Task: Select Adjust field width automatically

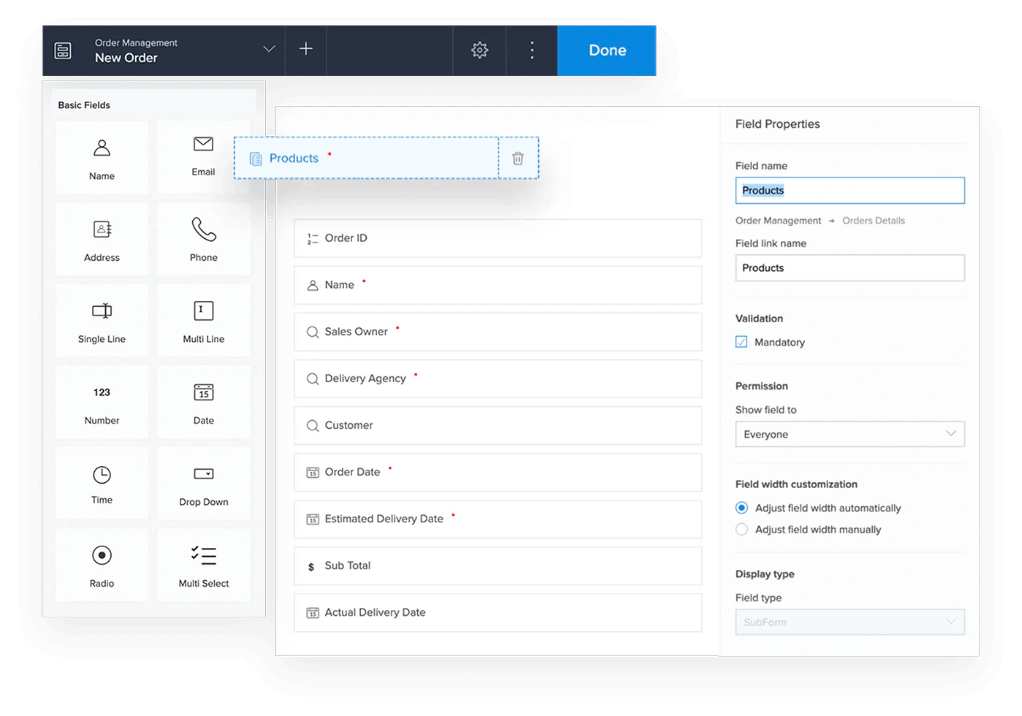Action: pos(742,508)
